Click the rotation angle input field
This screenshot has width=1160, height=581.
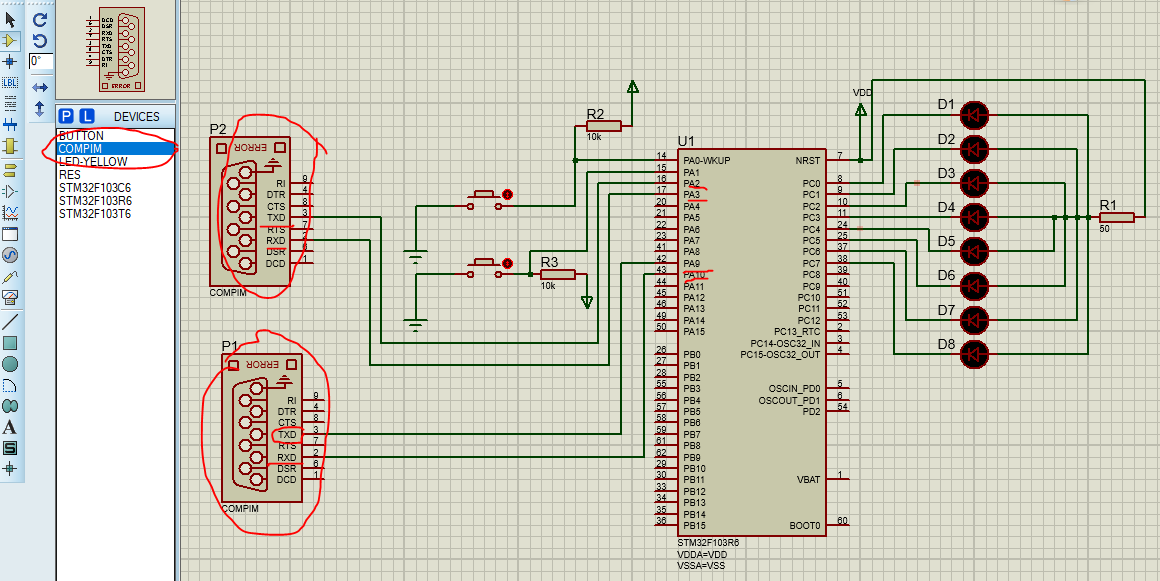(x=41, y=61)
